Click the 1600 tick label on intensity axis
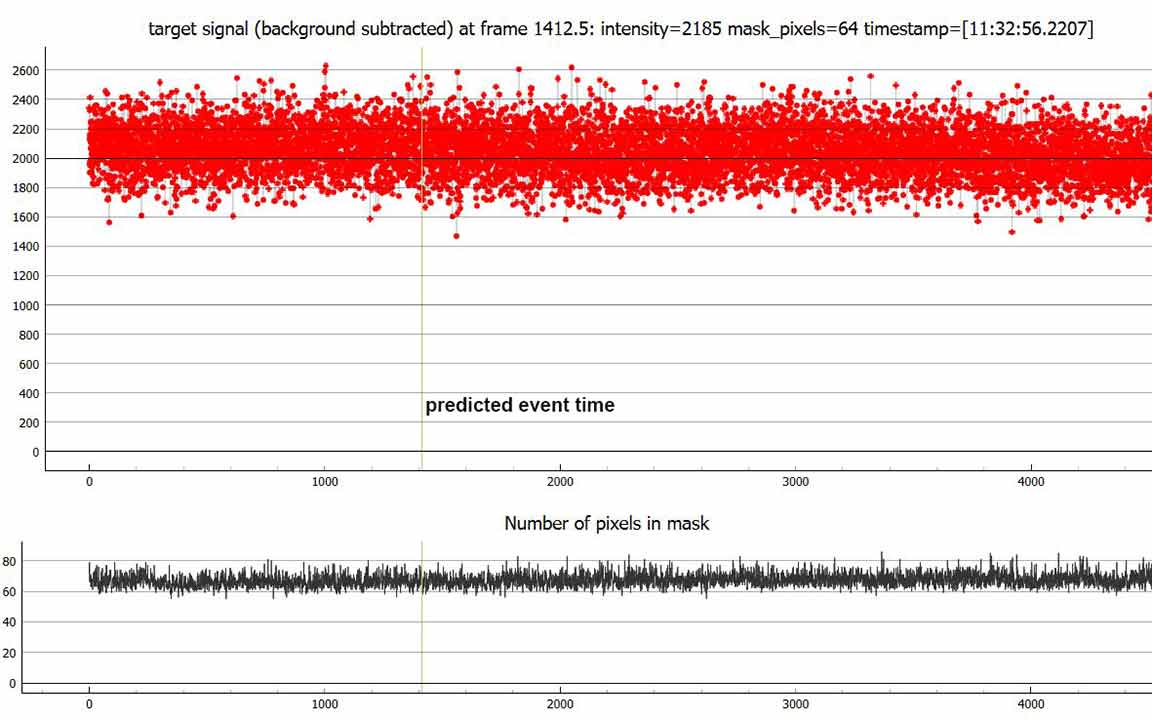Image resolution: width=1152 pixels, height=720 pixels. pos(26,217)
